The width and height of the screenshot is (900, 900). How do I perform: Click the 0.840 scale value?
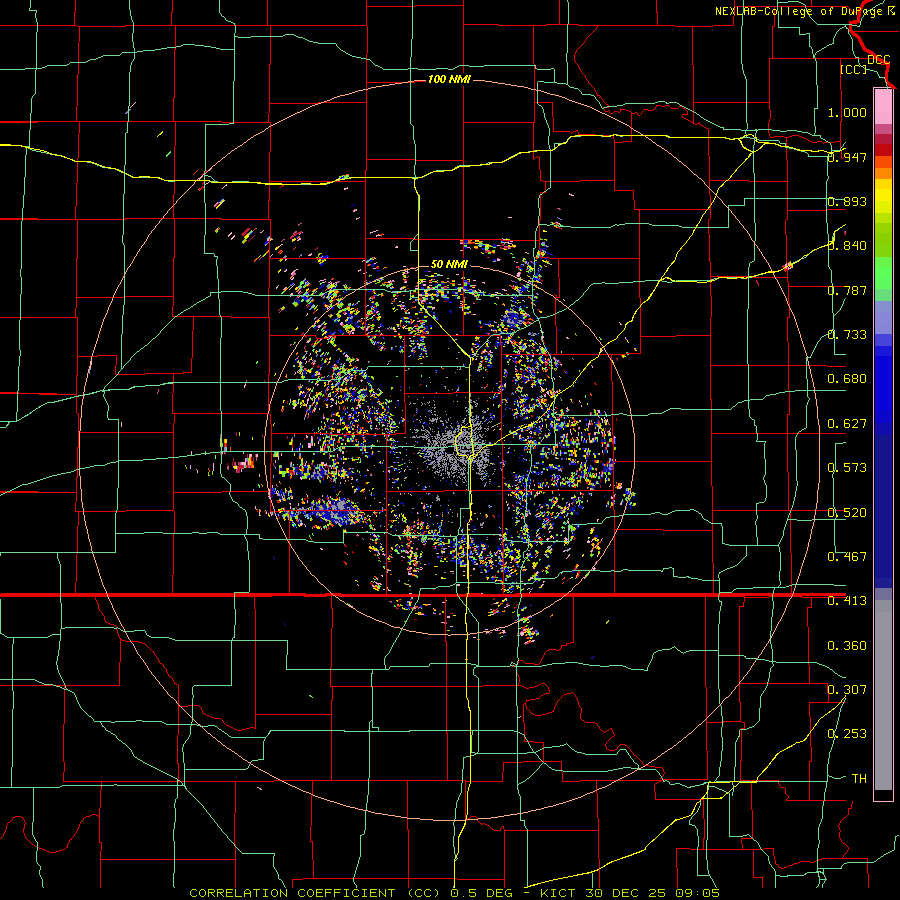pyautogui.click(x=847, y=246)
